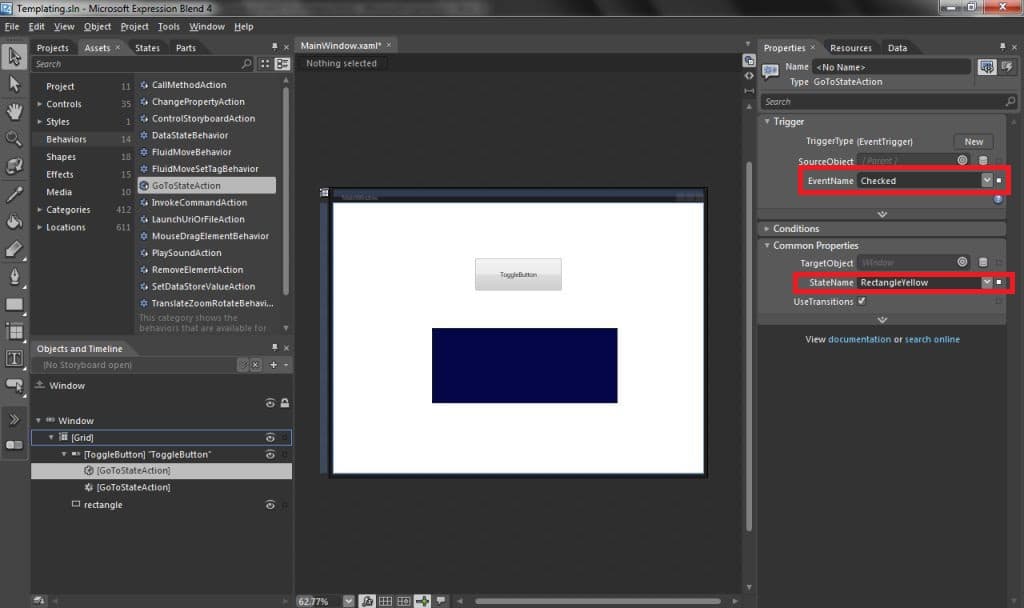Click the lock icon next to Window

pyautogui.click(x=284, y=403)
